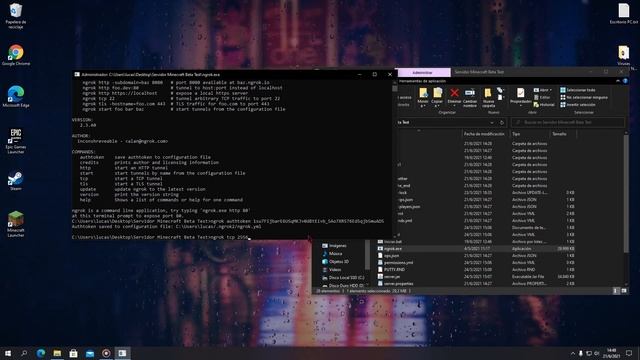640x360 pixels.
Task: Click Mover a in Explorer ribbon
Action: 423,97
